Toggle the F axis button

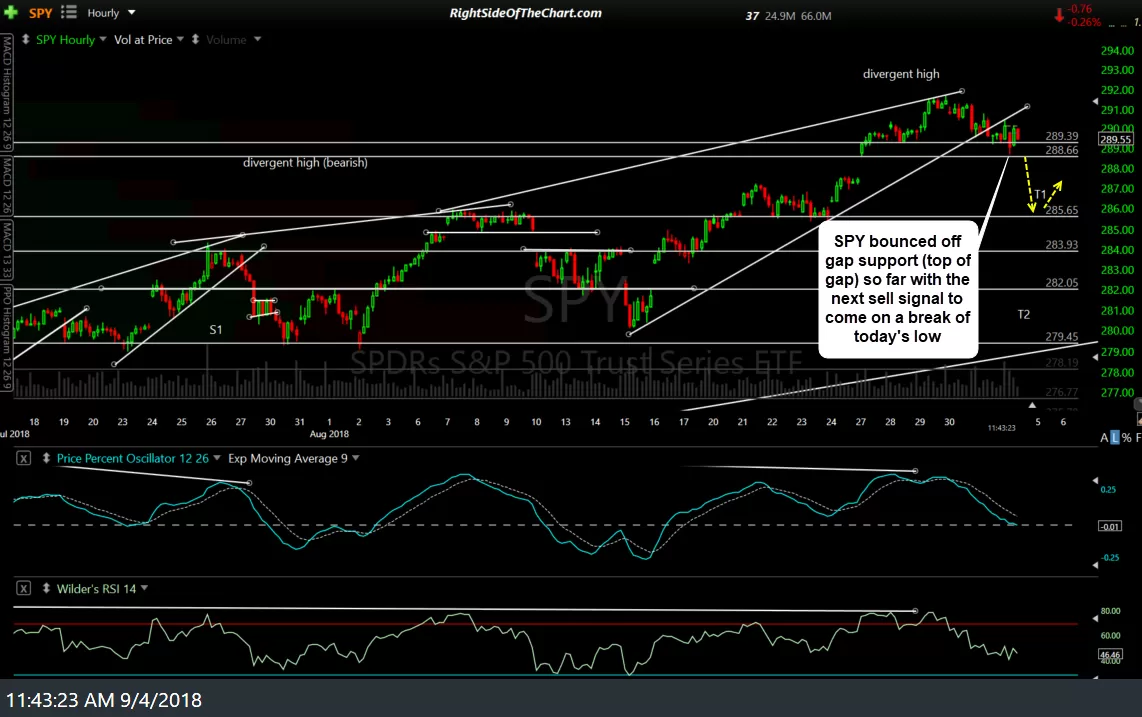point(1138,438)
